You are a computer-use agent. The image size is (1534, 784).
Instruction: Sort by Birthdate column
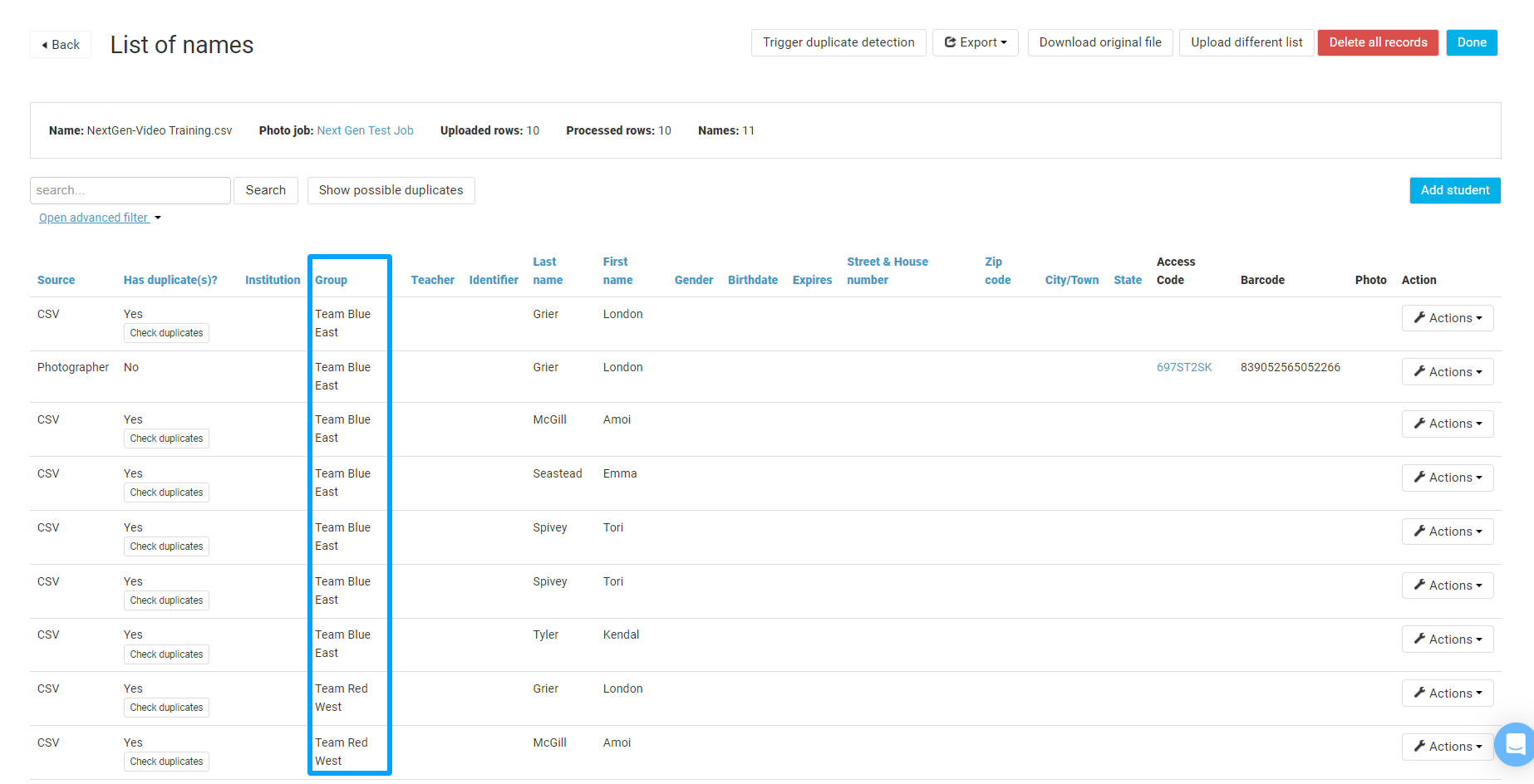[x=753, y=280]
